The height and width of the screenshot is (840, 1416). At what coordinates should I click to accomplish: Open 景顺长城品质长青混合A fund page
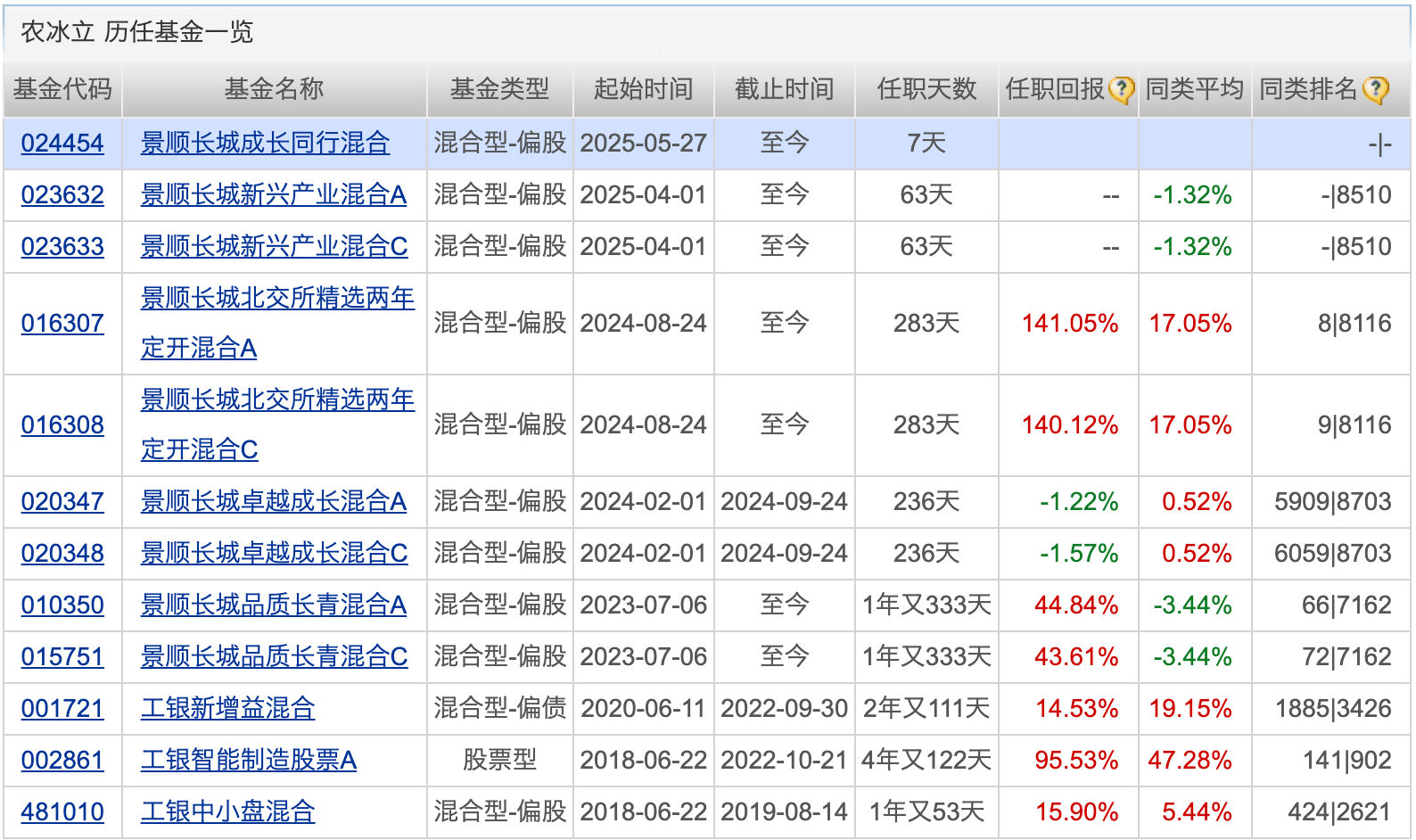coord(274,605)
